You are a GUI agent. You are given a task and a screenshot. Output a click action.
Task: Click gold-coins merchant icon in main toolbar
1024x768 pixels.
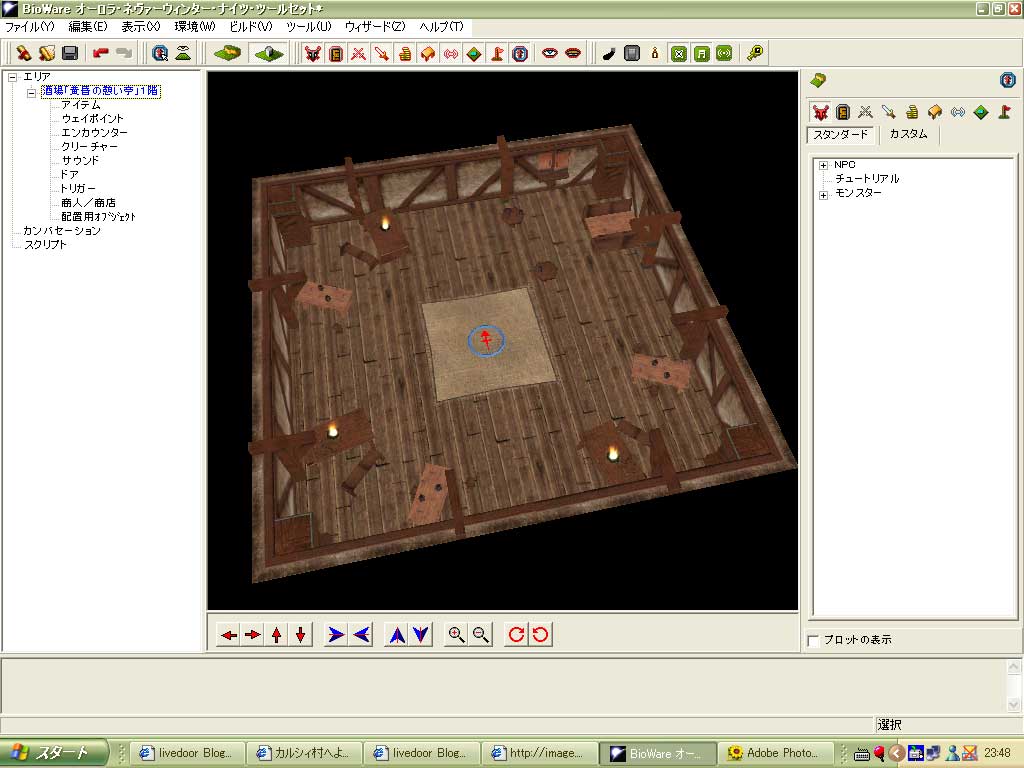(405, 53)
